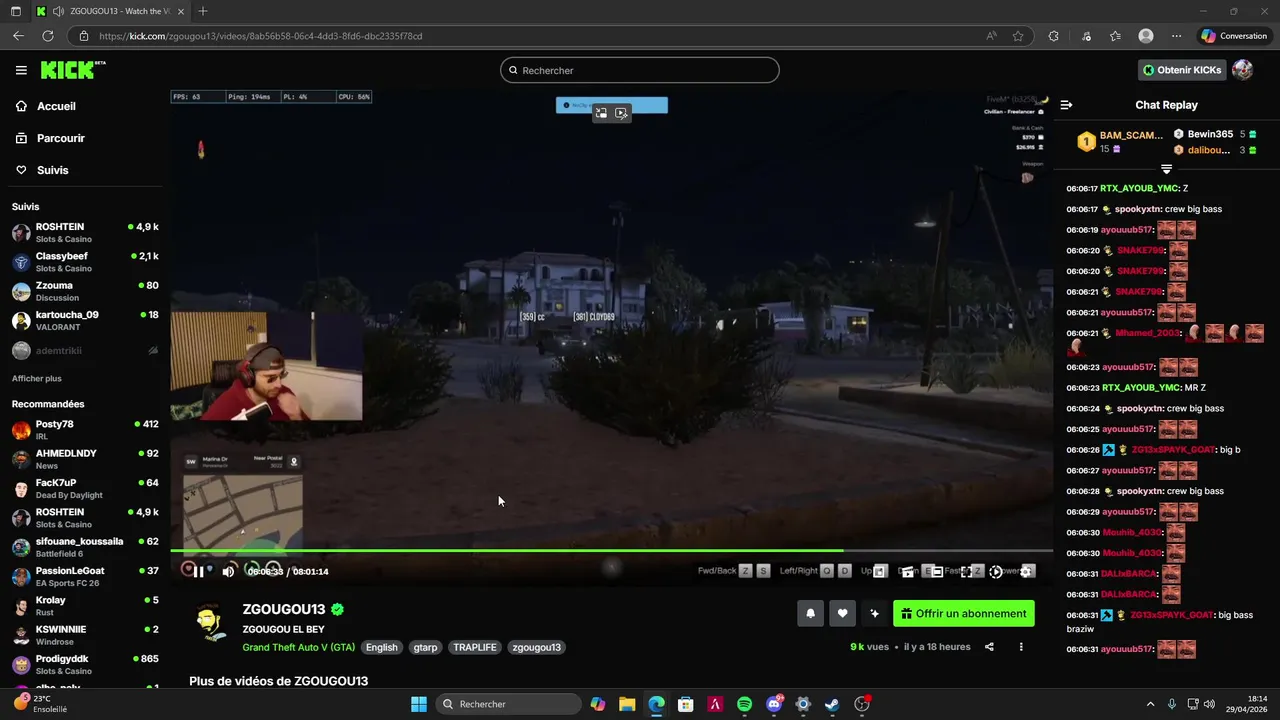
Task: Open sifouane_koussalla recommended channel
Action: (85, 547)
